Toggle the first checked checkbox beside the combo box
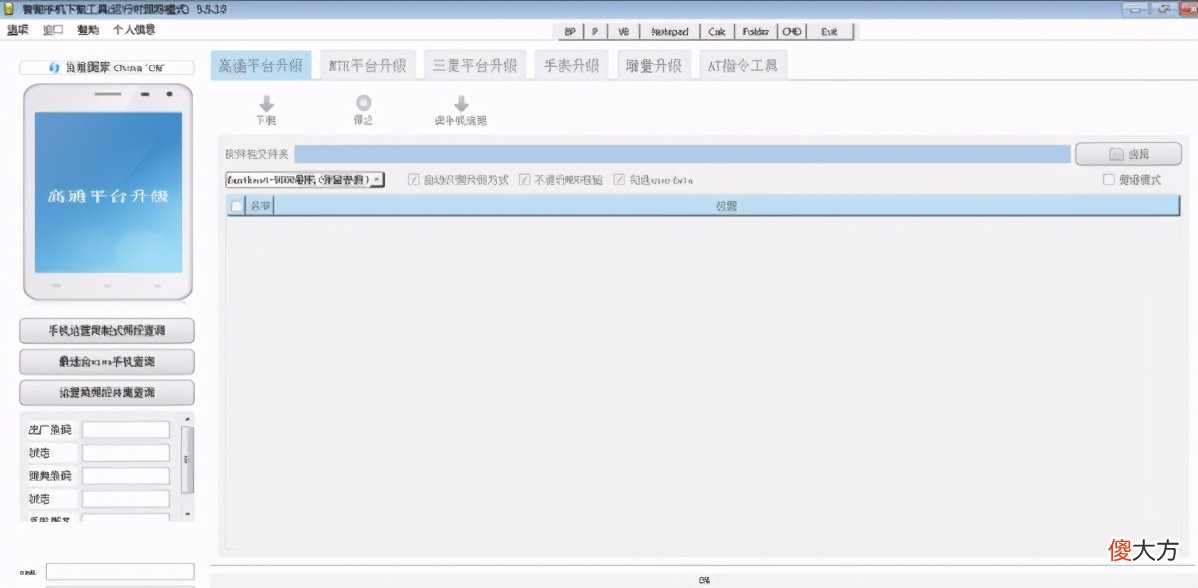The width and height of the screenshot is (1198, 588). point(414,180)
